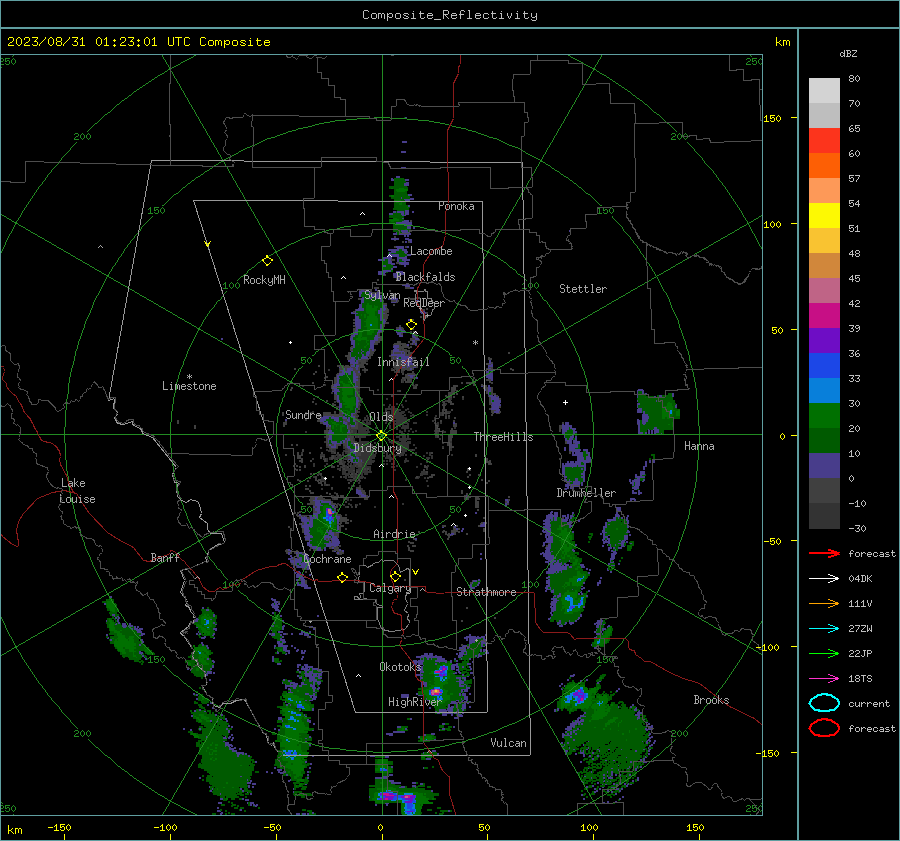Click the green echo patch north of Hanna

click(658, 412)
